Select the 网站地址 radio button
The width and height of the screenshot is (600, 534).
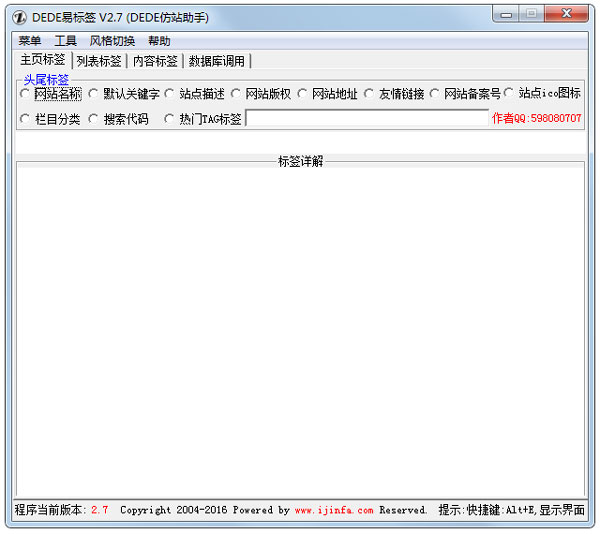click(x=302, y=93)
